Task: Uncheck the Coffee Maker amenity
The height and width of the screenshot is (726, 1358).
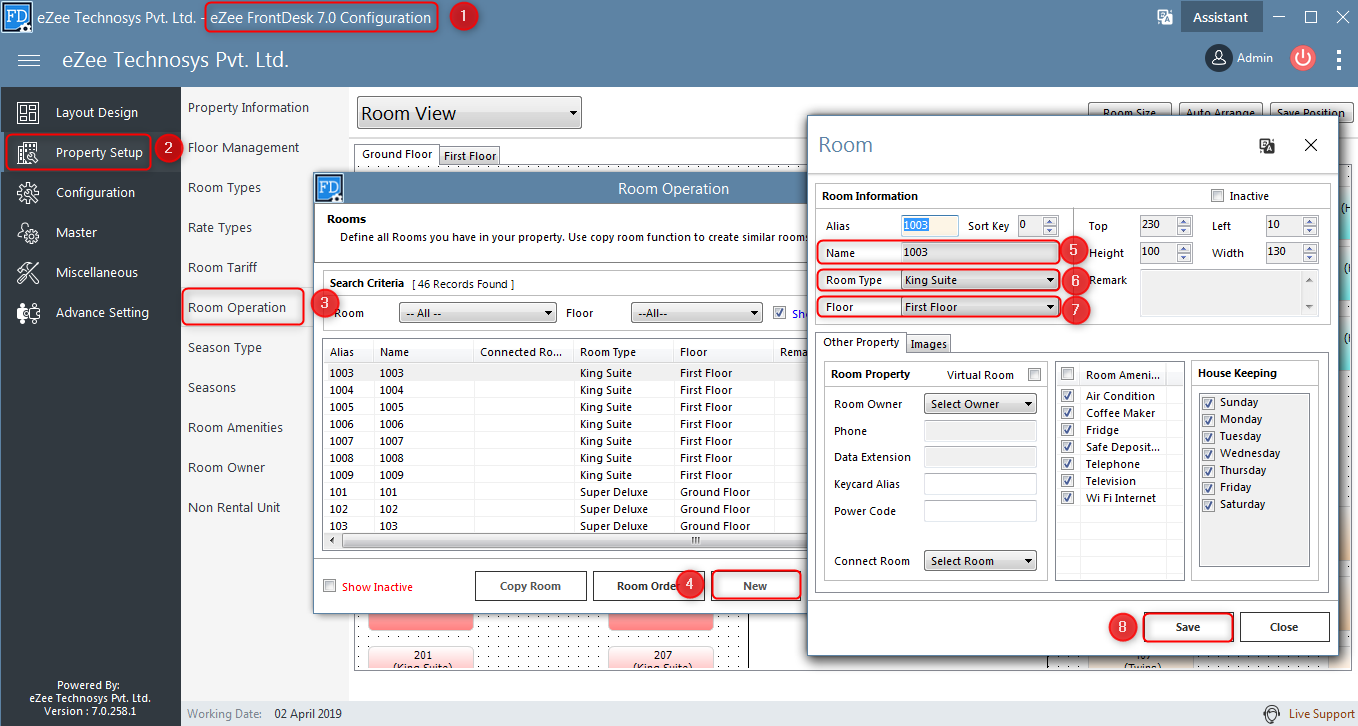Action: pos(1067,413)
